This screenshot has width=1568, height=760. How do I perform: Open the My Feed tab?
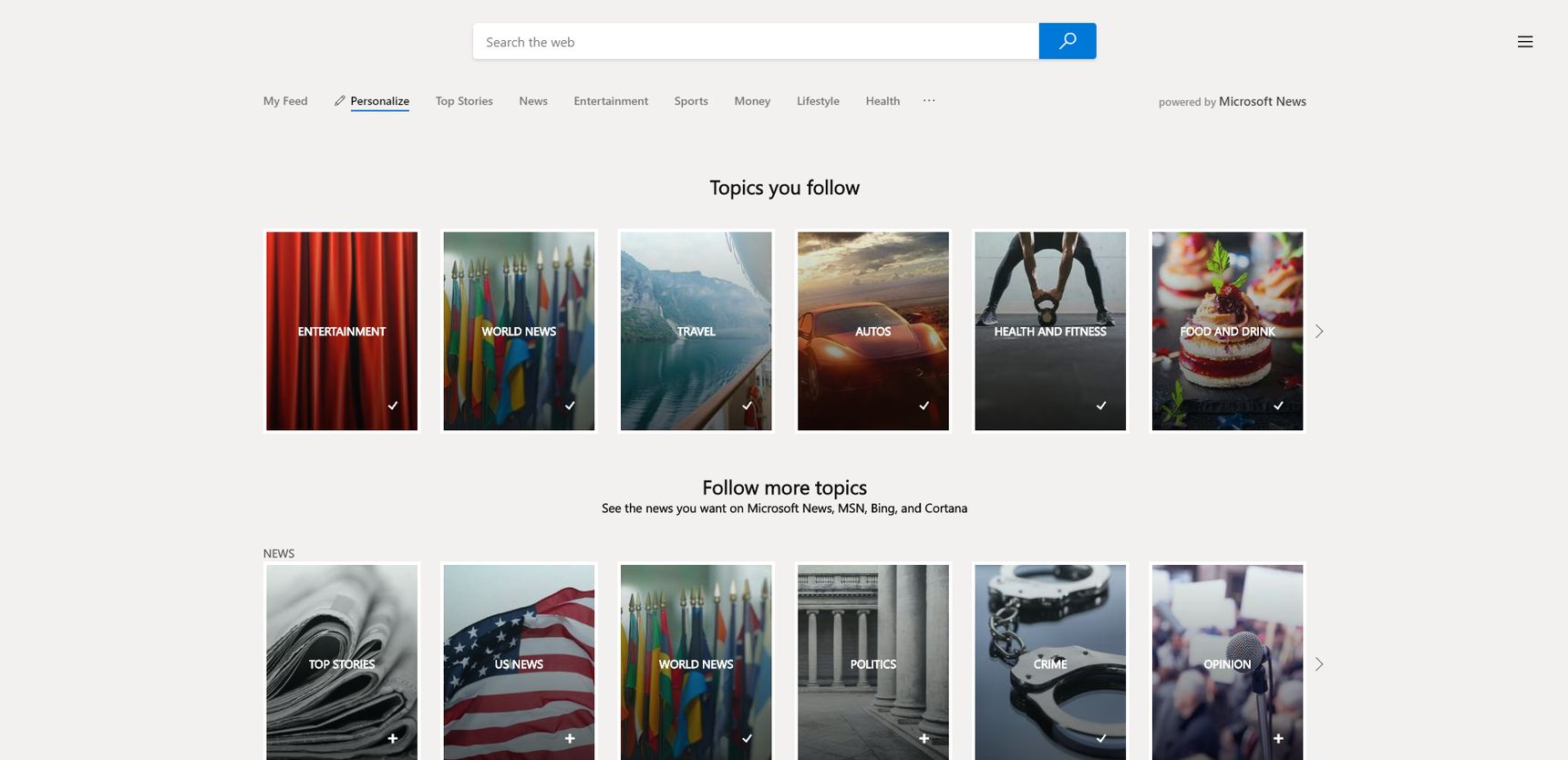click(x=285, y=101)
